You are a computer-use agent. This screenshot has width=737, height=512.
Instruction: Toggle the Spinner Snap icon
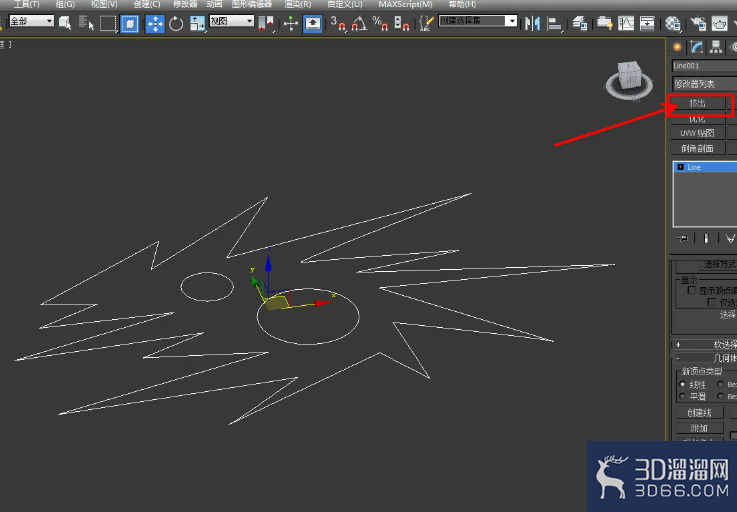(401, 23)
